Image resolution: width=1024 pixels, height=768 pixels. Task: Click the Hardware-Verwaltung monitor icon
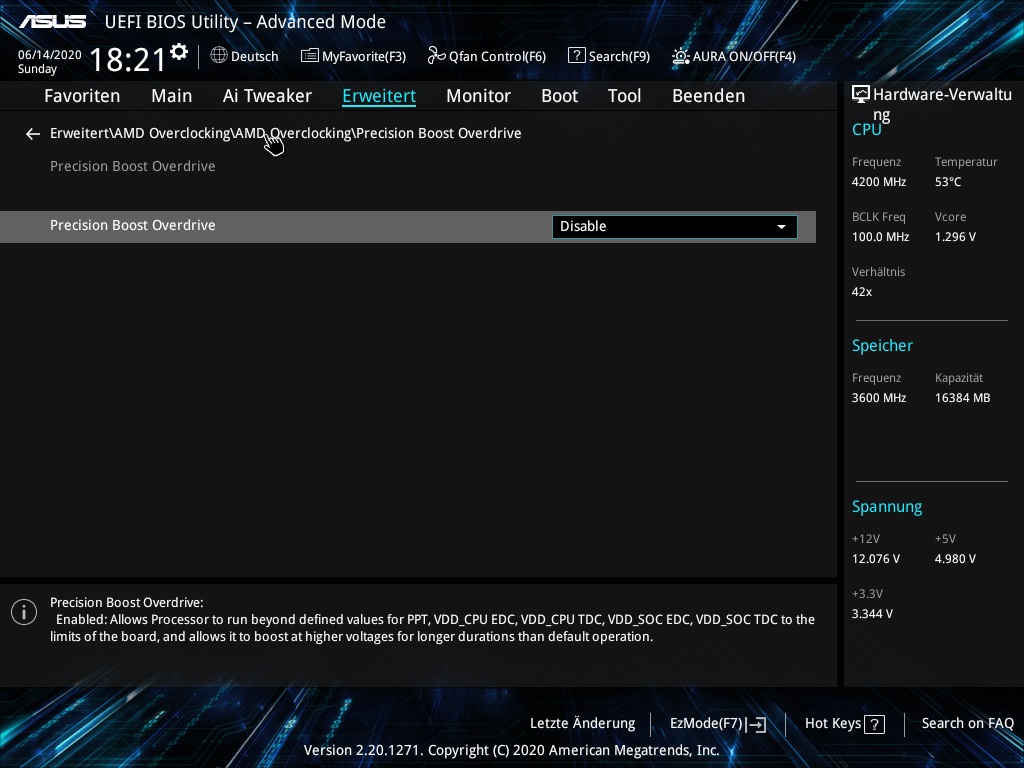[x=861, y=95]
